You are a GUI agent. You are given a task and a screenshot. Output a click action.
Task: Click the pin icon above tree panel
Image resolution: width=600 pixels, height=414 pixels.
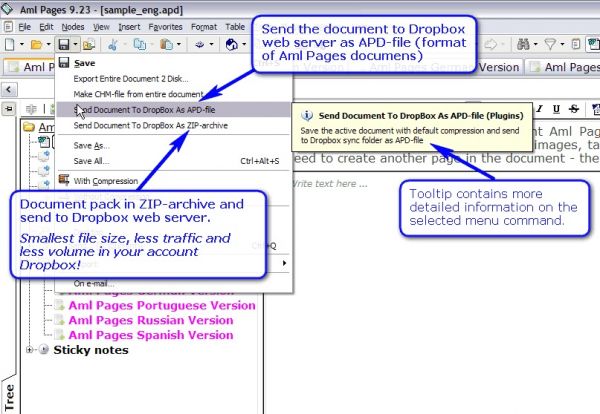(x=8, y=109)
